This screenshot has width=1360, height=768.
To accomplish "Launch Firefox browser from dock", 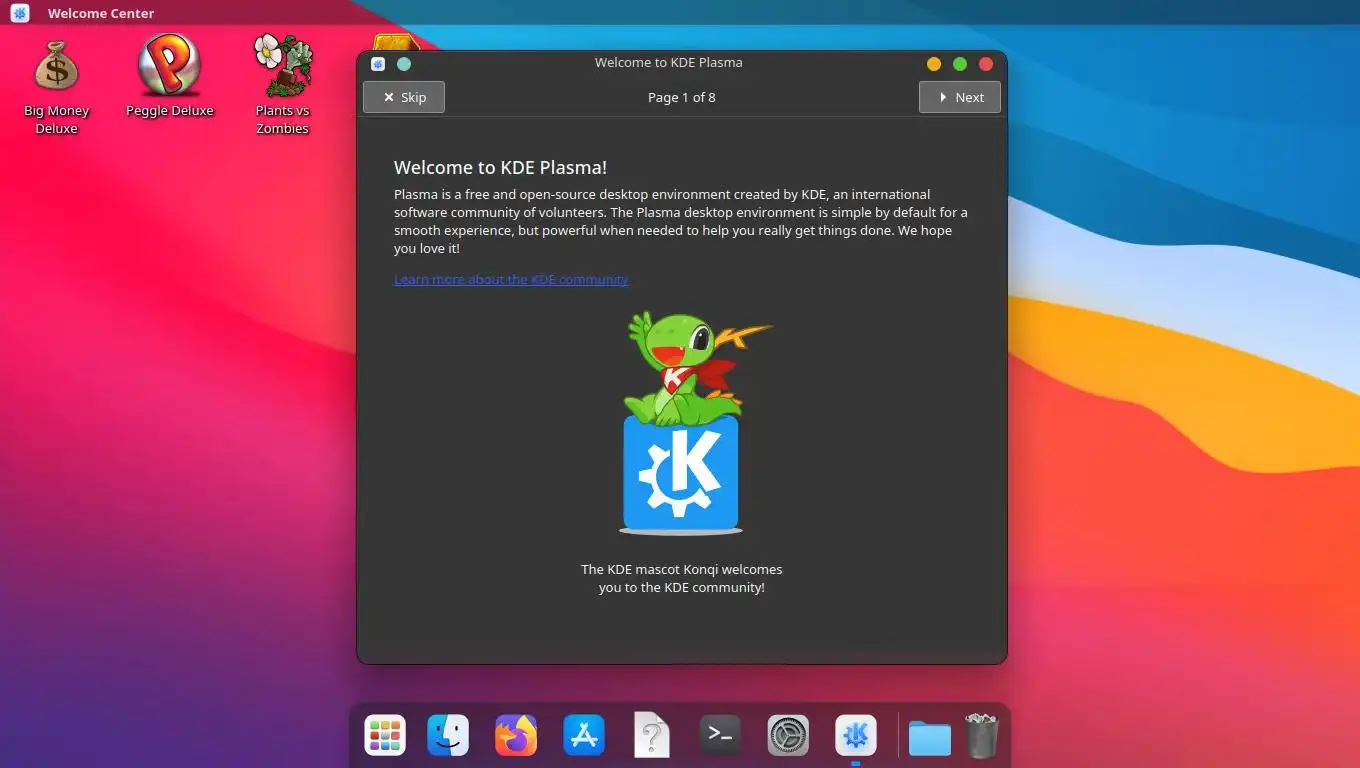I will (516, 736).
